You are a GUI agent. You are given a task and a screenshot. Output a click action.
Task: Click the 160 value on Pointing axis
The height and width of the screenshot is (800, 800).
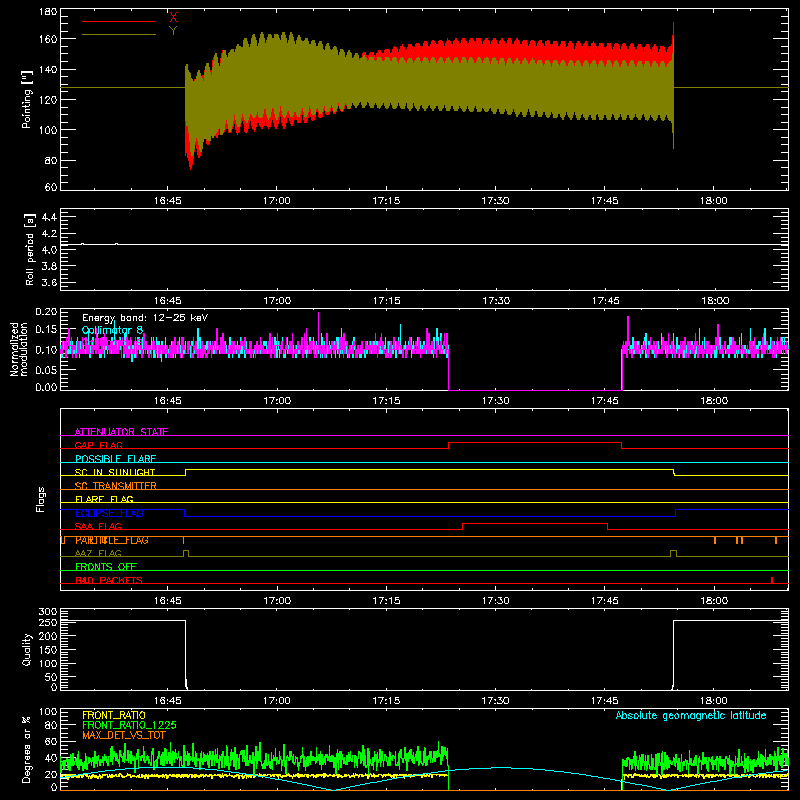tap(48, 39)
